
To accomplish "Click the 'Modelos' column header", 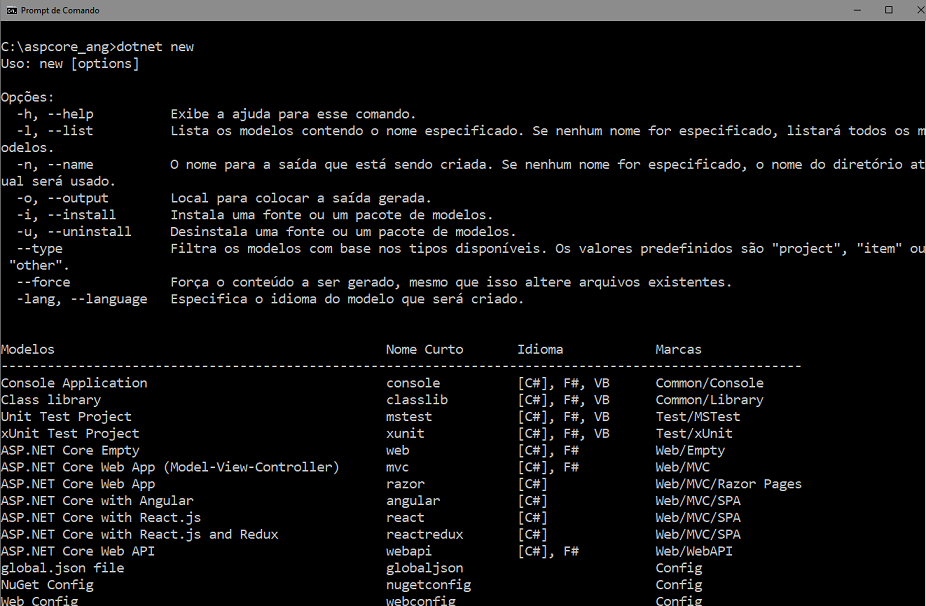I will pyautogui.click(x=28, y=350).
